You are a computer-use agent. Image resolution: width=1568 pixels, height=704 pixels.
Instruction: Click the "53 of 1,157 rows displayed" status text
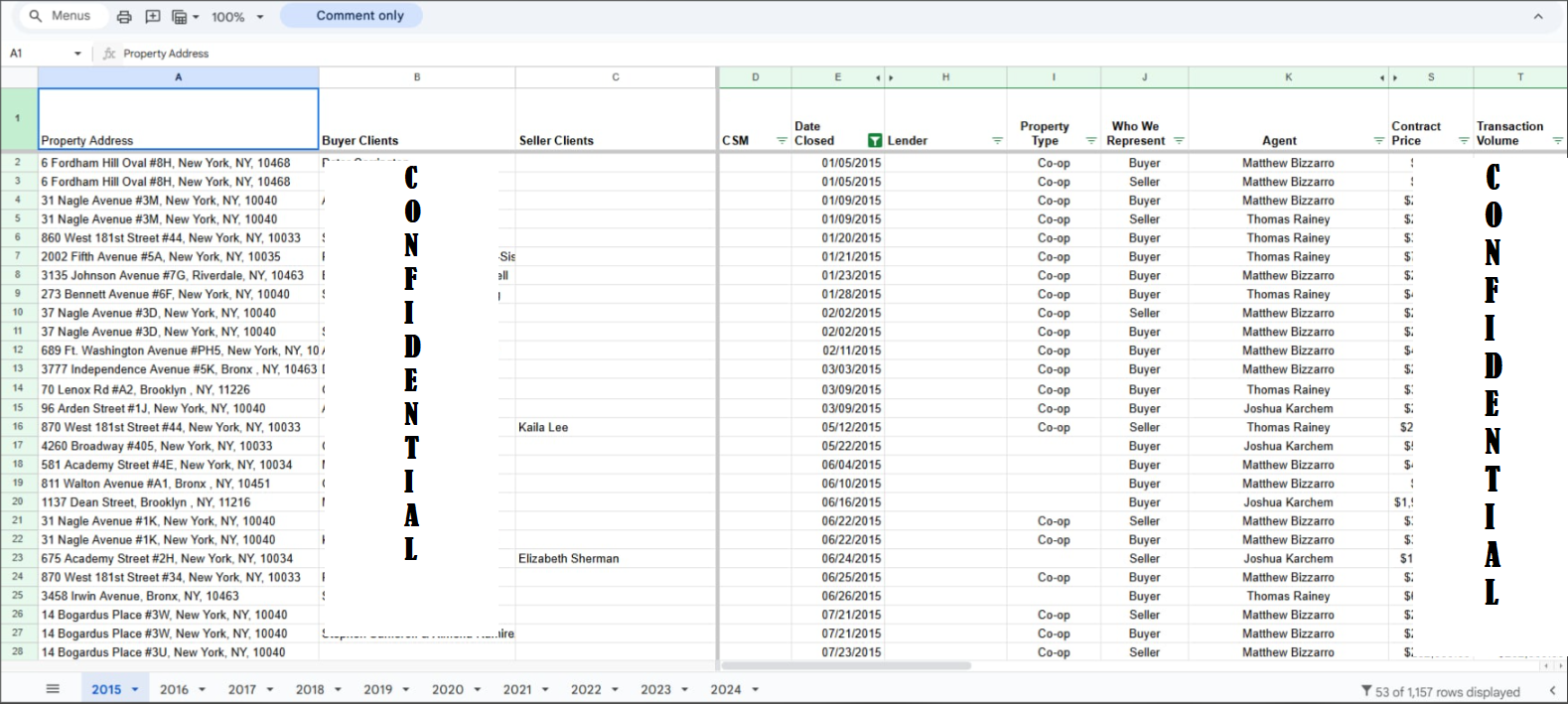1448,692
